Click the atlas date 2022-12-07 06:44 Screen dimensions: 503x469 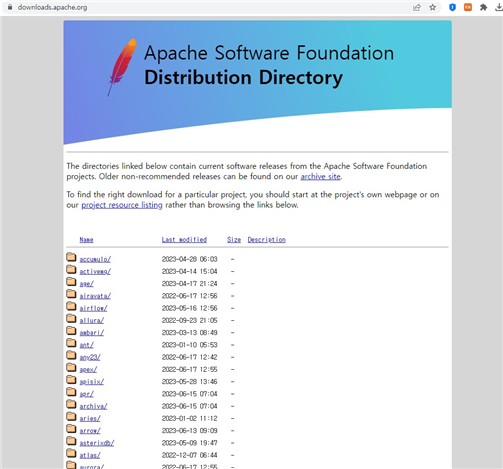(189, 455)
